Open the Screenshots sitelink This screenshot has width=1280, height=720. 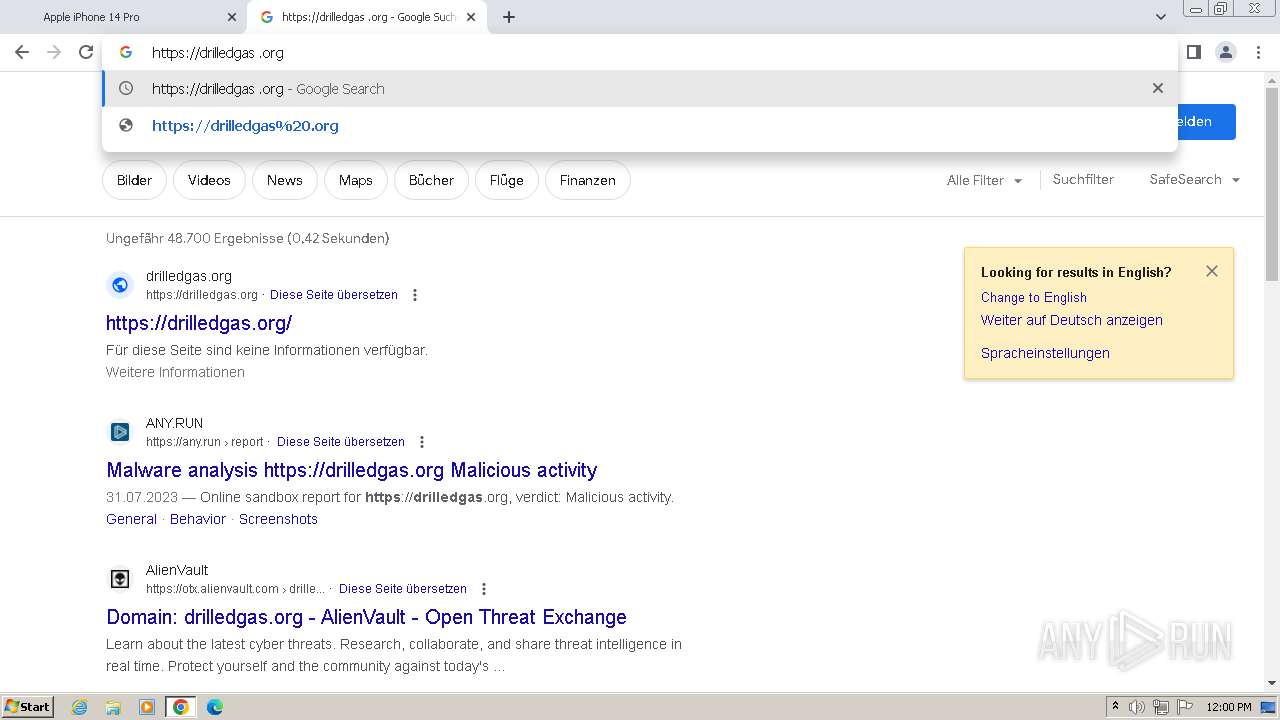tap(278, 519)
